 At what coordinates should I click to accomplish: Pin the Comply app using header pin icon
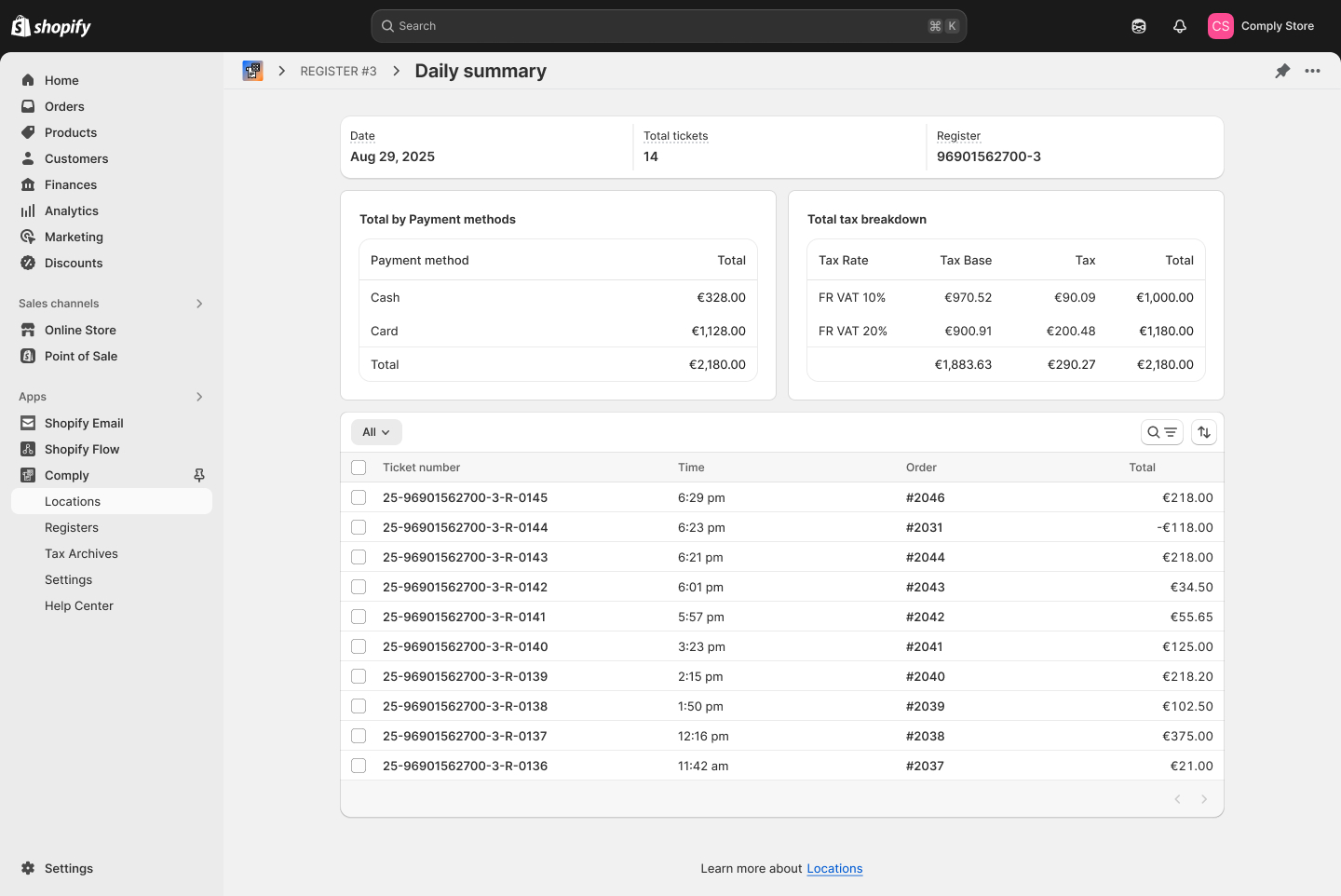[x=1282, y=71]
